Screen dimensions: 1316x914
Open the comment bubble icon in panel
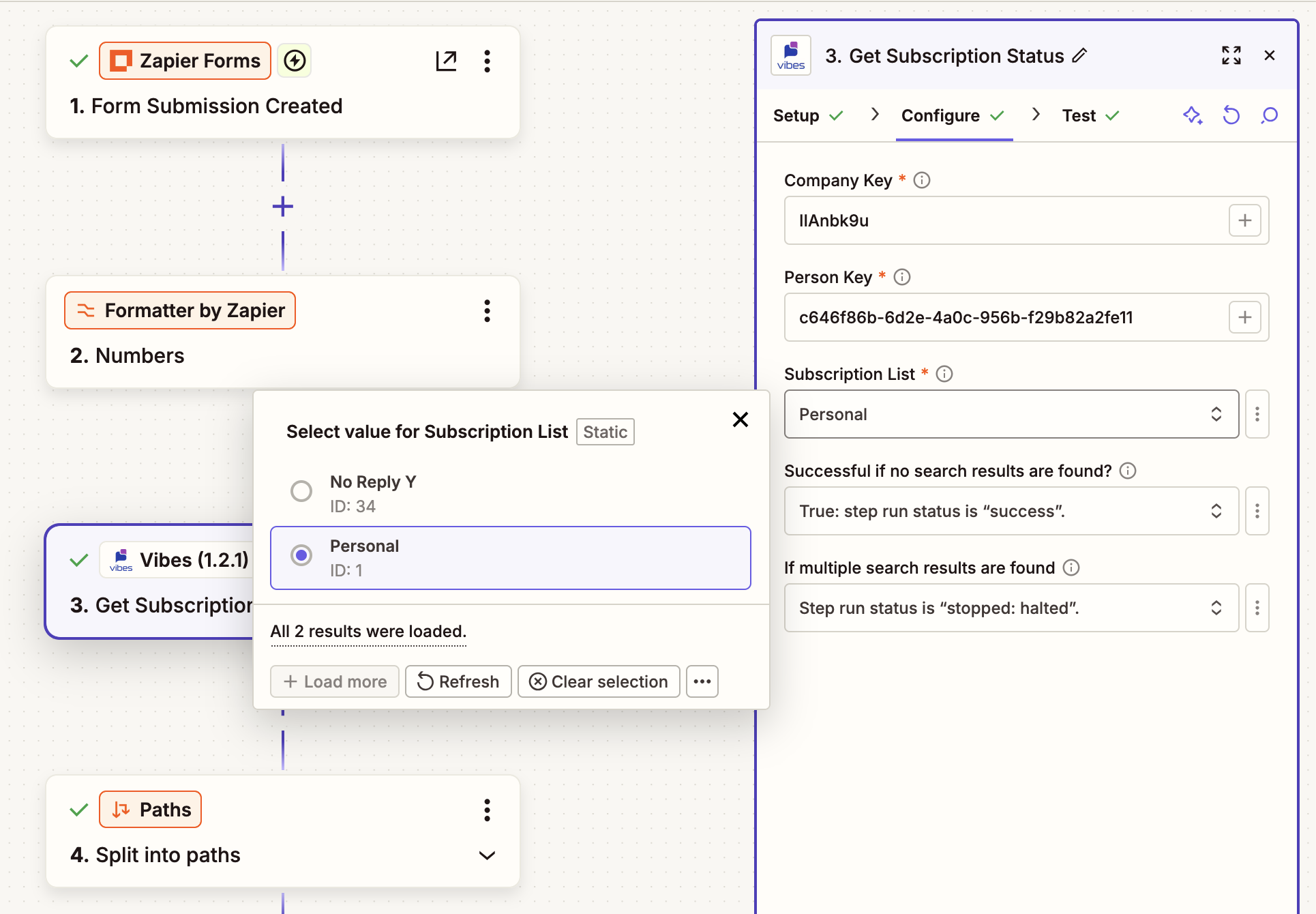pos(1269,115)
